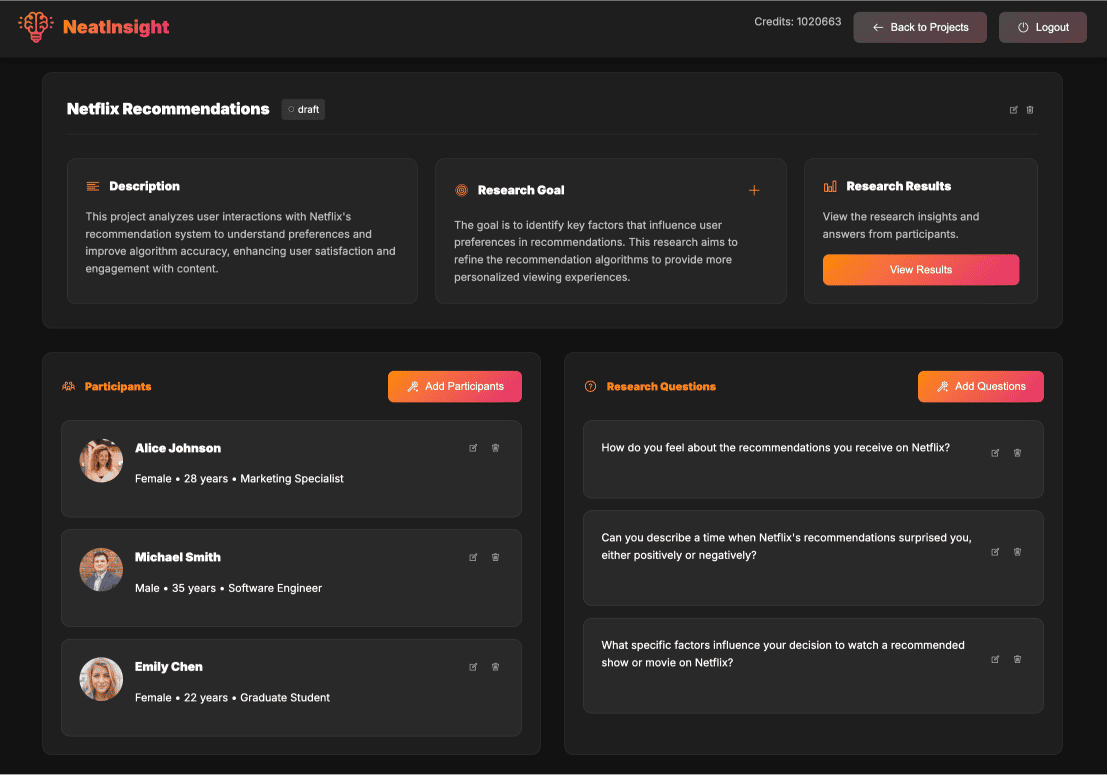The width and height of the screenshot is (1108, 775).
Task: Edit the question about factors influencing watching decisions
Action: pos(995,659)
